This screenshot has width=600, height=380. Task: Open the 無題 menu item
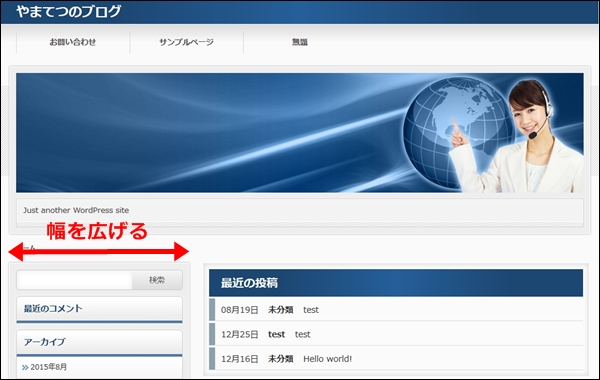[x=300, y=42]
